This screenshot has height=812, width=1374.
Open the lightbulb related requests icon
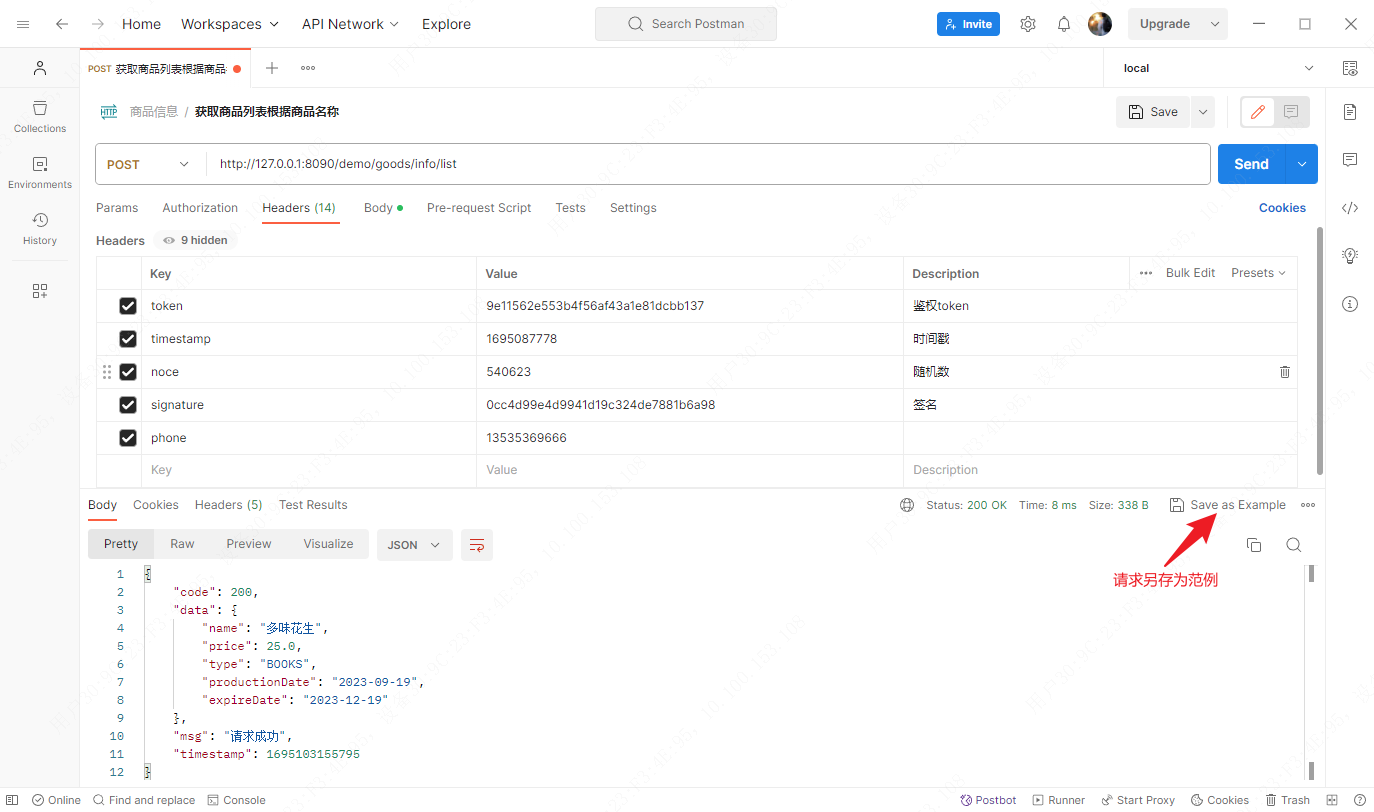tap(1350, 256)
